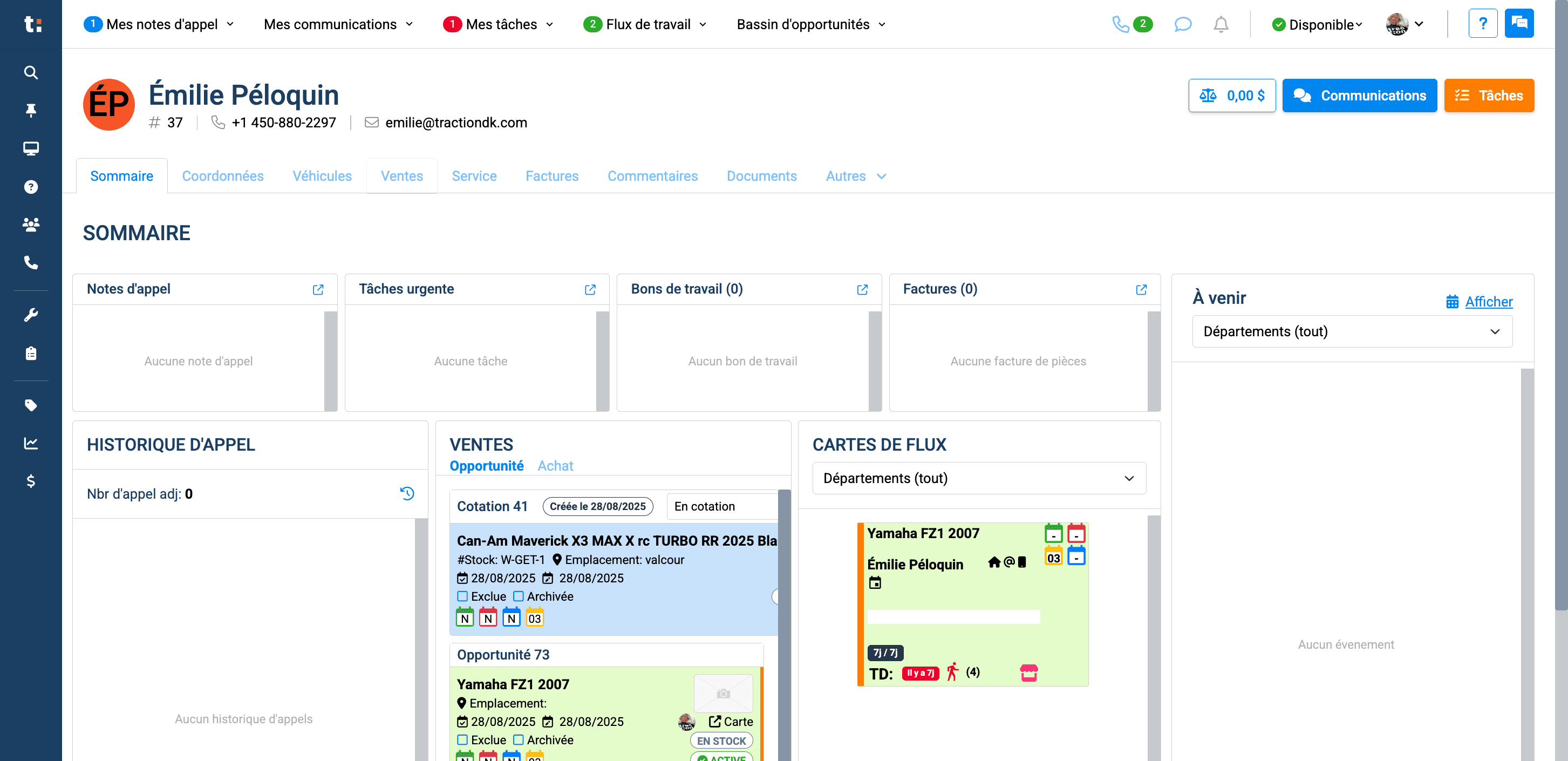Click the green N calendar icon in Cotation 41

pyautogui.click(x=465, y=617)
